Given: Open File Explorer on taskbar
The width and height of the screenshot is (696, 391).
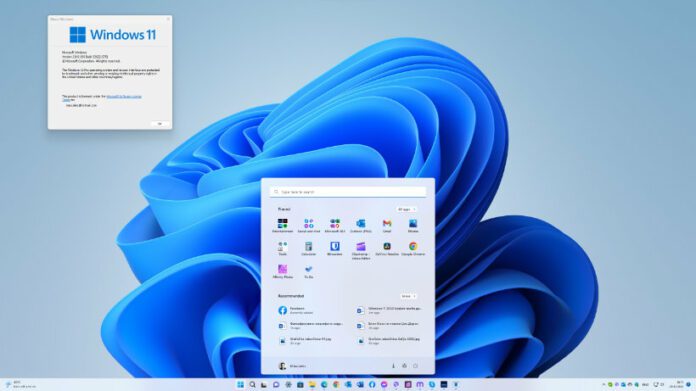Looking at the screenshot, I should coord(312,384).
